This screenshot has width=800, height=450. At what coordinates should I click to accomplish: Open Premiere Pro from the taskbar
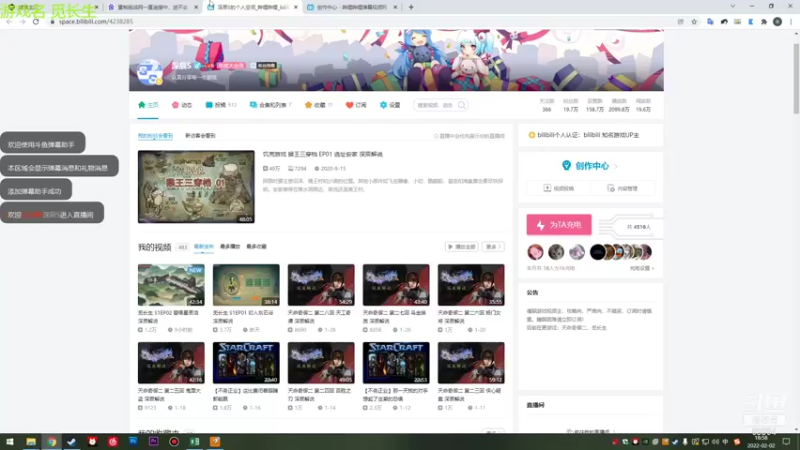pos(154,442)
